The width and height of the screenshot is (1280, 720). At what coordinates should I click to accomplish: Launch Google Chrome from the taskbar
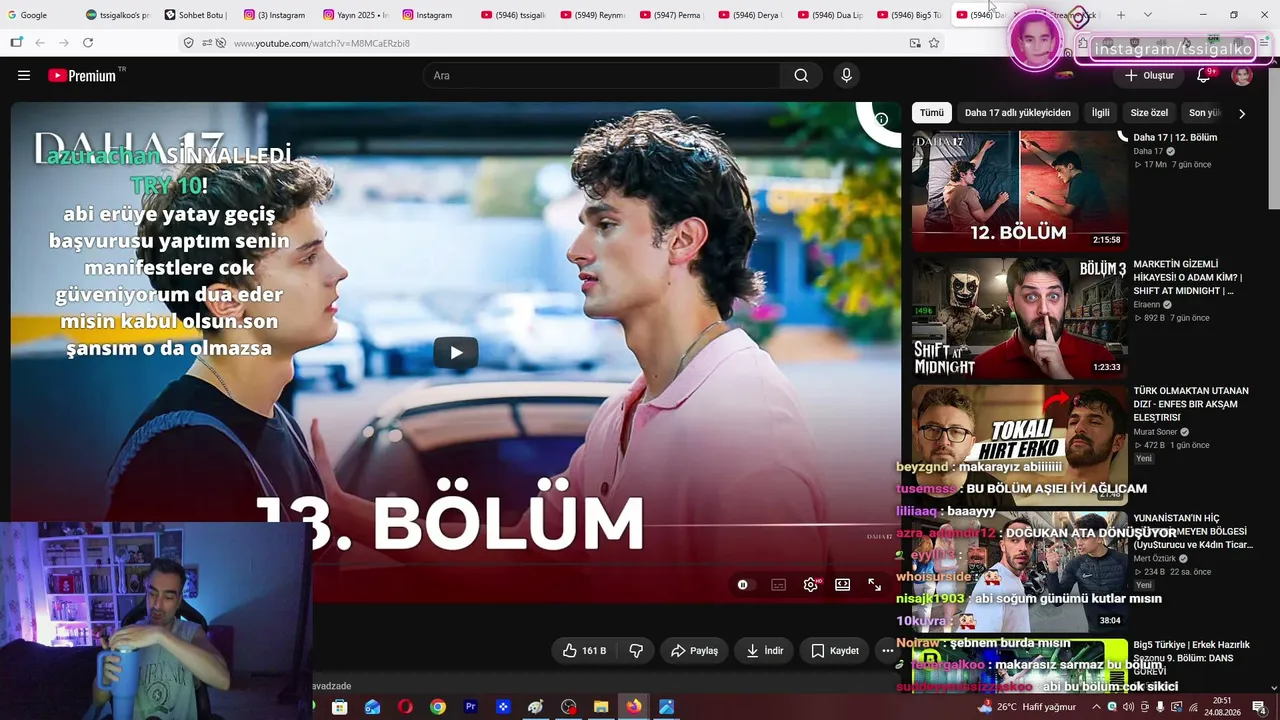[438, 707]
